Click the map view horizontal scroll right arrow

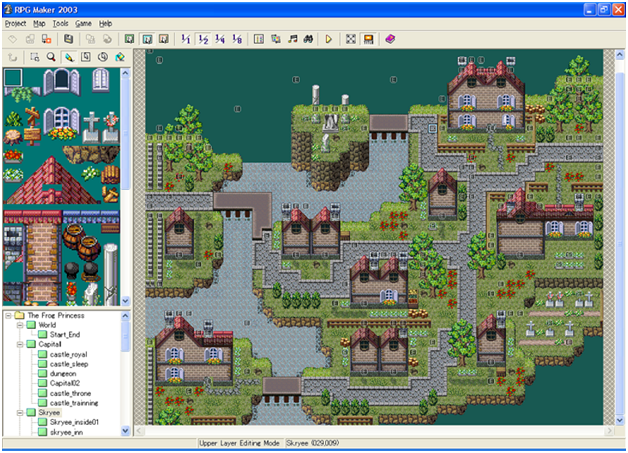coord(609,431)
